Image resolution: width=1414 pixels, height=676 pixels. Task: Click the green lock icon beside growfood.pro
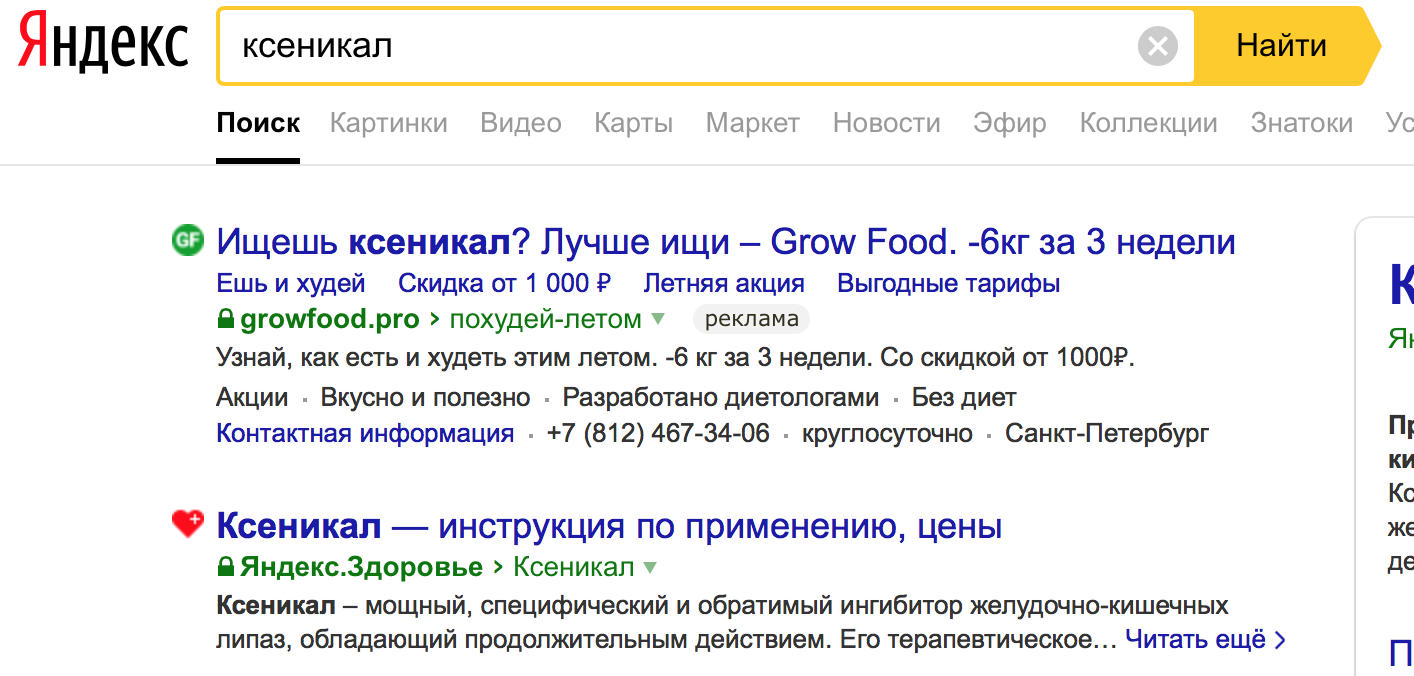coord(226,320)
